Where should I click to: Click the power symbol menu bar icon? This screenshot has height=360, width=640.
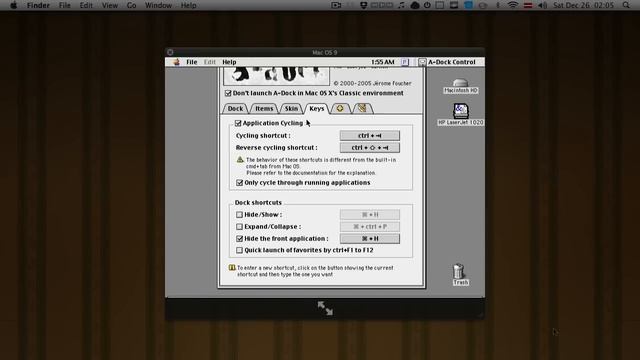[x=427, y=5]
